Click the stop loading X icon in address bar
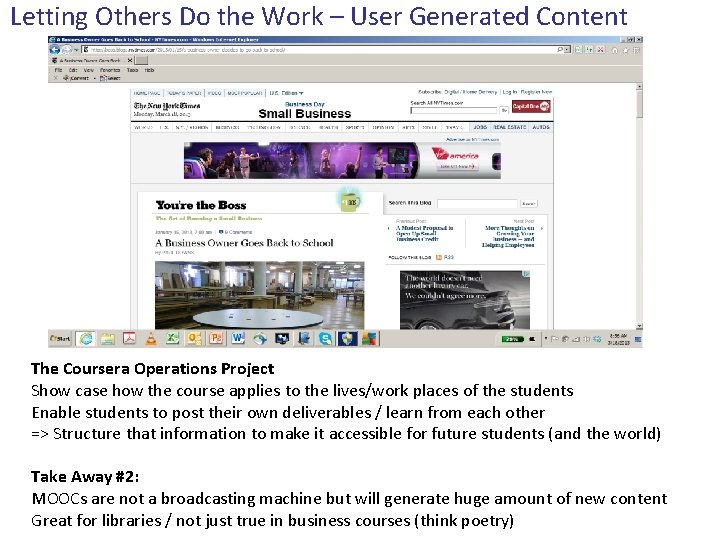 (600, 49)
